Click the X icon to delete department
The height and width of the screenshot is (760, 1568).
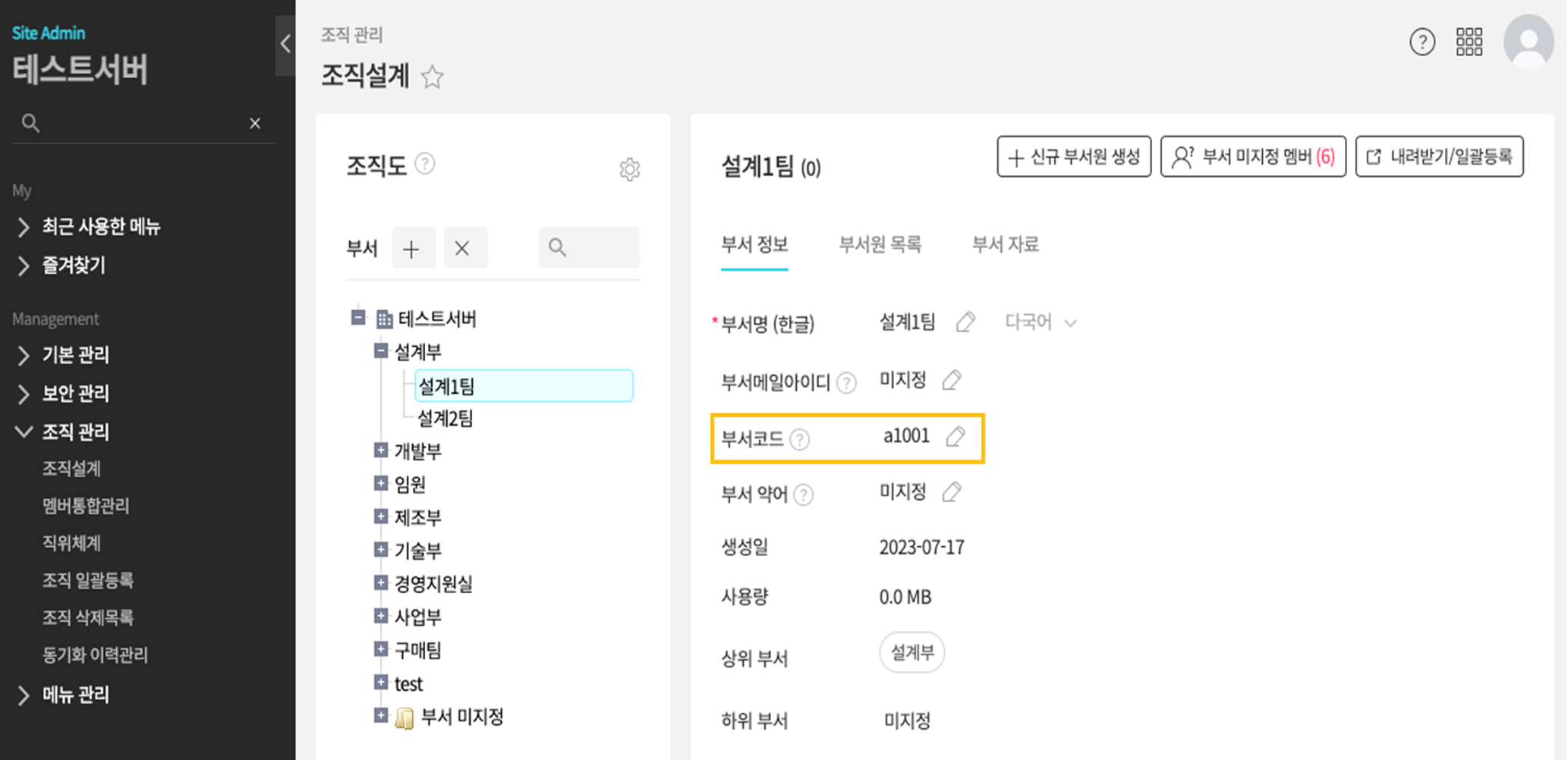pyautogui.click(x=462, y=248)
